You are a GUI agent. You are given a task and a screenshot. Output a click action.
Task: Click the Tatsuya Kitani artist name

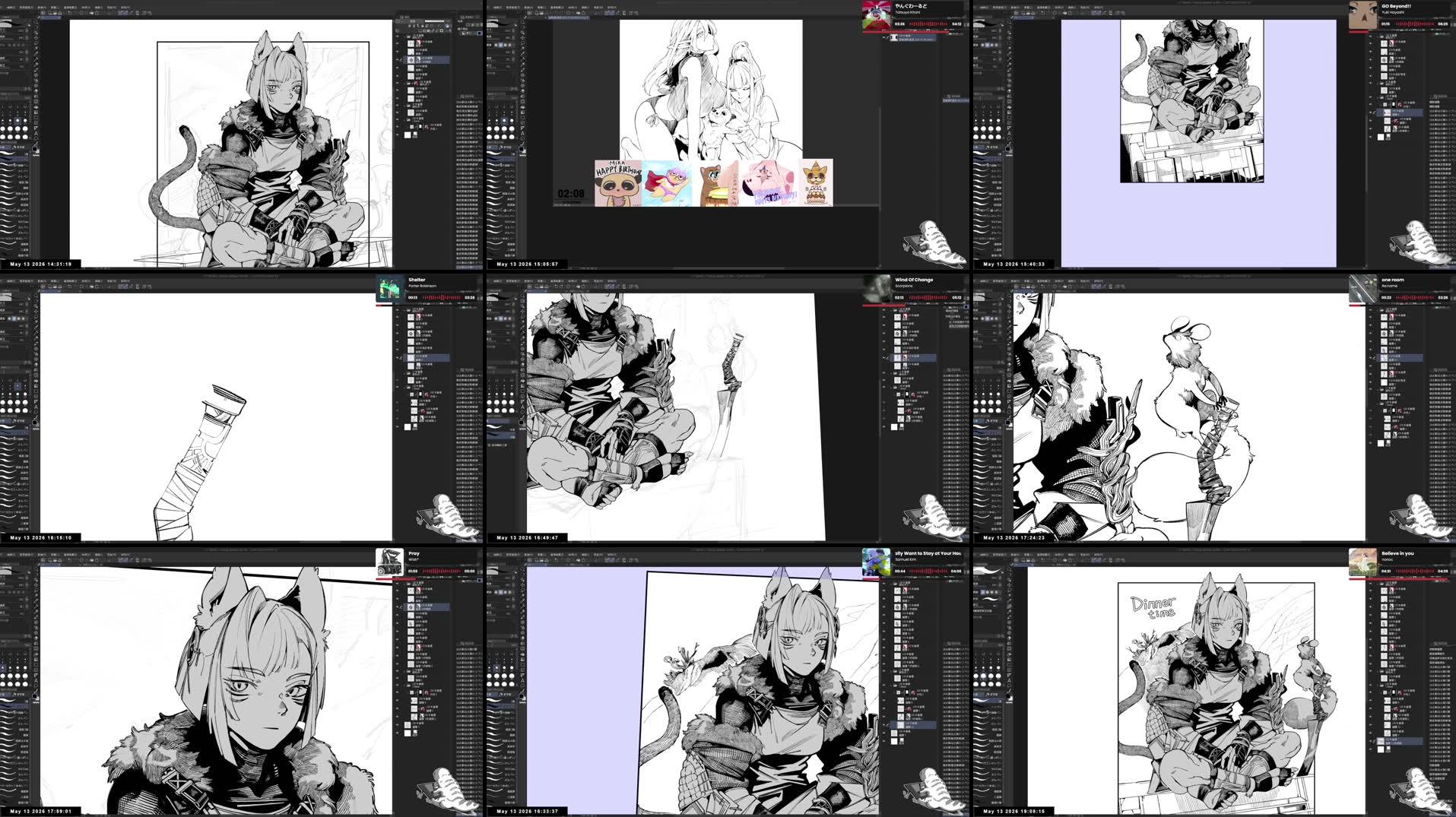coord(908,12)
